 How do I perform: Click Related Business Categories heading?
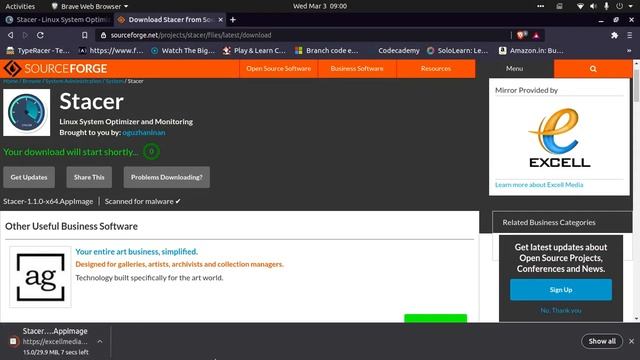[549, 222]
